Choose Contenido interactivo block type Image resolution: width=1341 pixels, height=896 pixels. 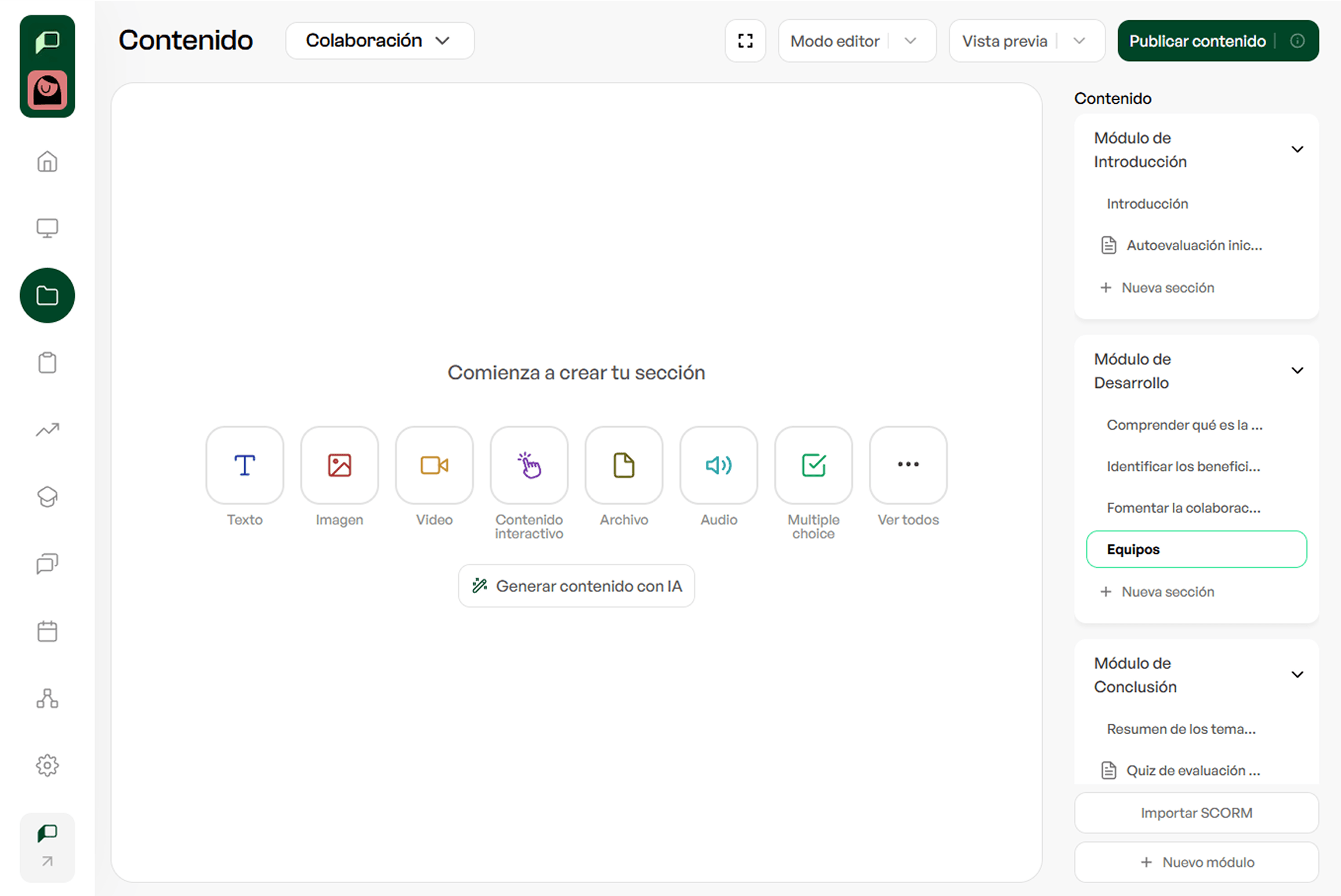coord(528,465)
